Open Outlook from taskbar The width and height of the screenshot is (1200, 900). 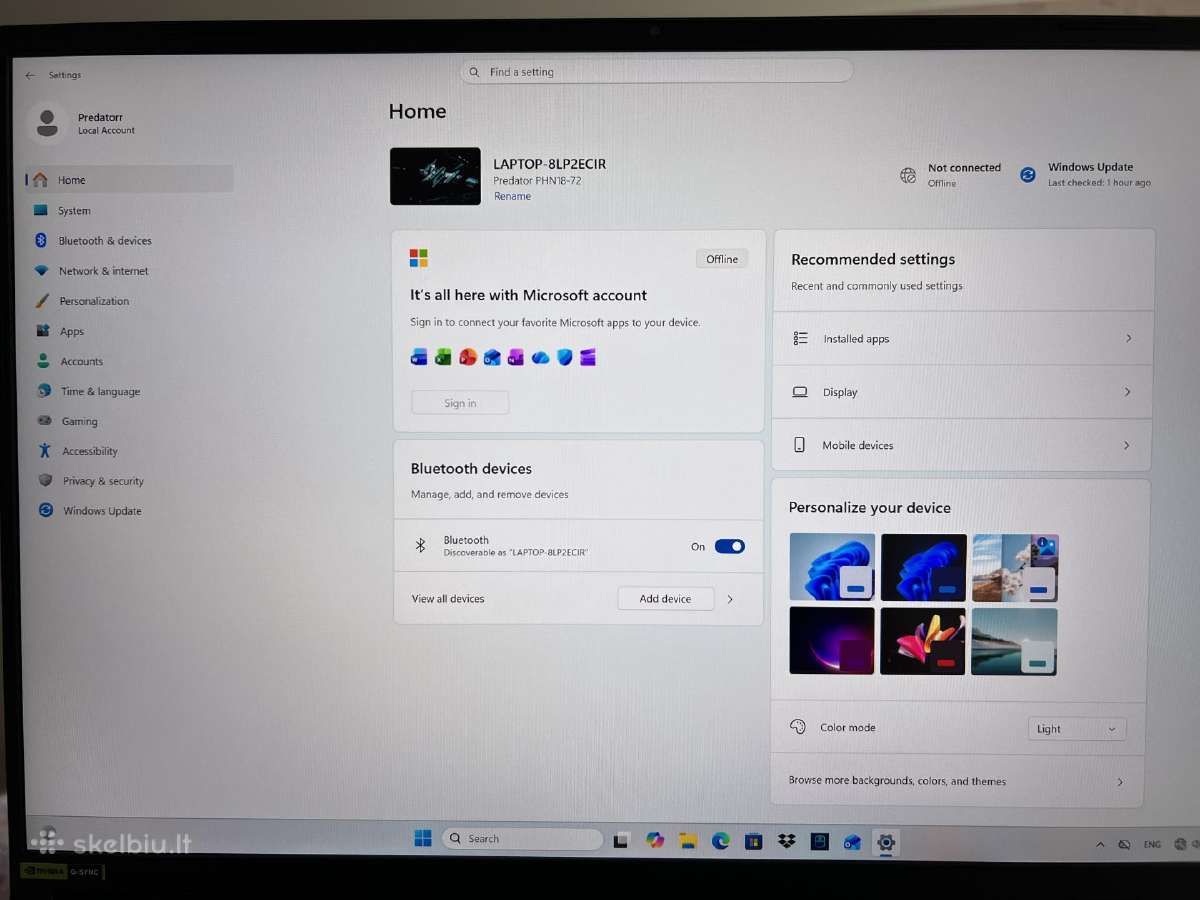pyautogui.click(x=852, y=842)
